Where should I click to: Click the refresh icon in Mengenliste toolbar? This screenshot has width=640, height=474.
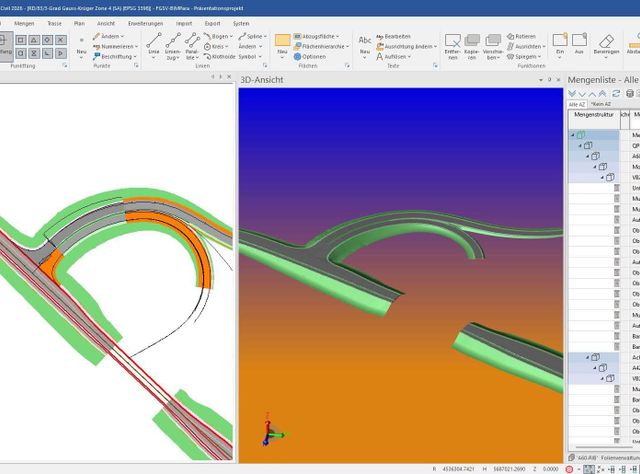pyautogui.click(x=616, y=93)
